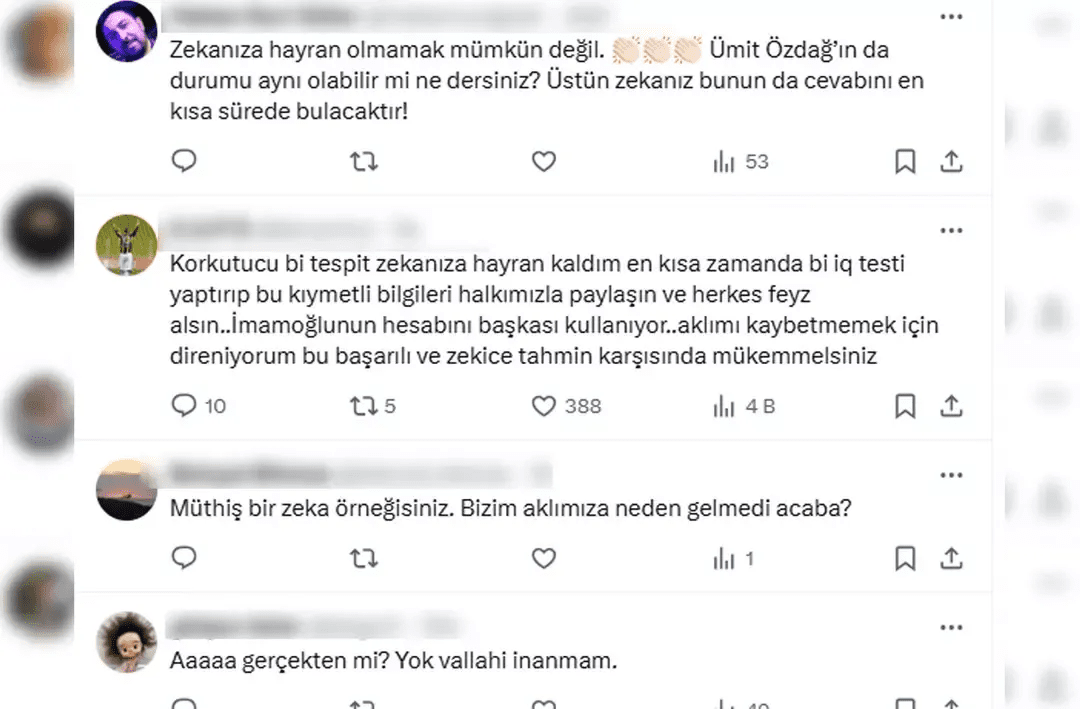This screenshot has width=1080, height=709.
Task: Like the Ümit Özdağ tweet
Action: (x=543, y=161)
